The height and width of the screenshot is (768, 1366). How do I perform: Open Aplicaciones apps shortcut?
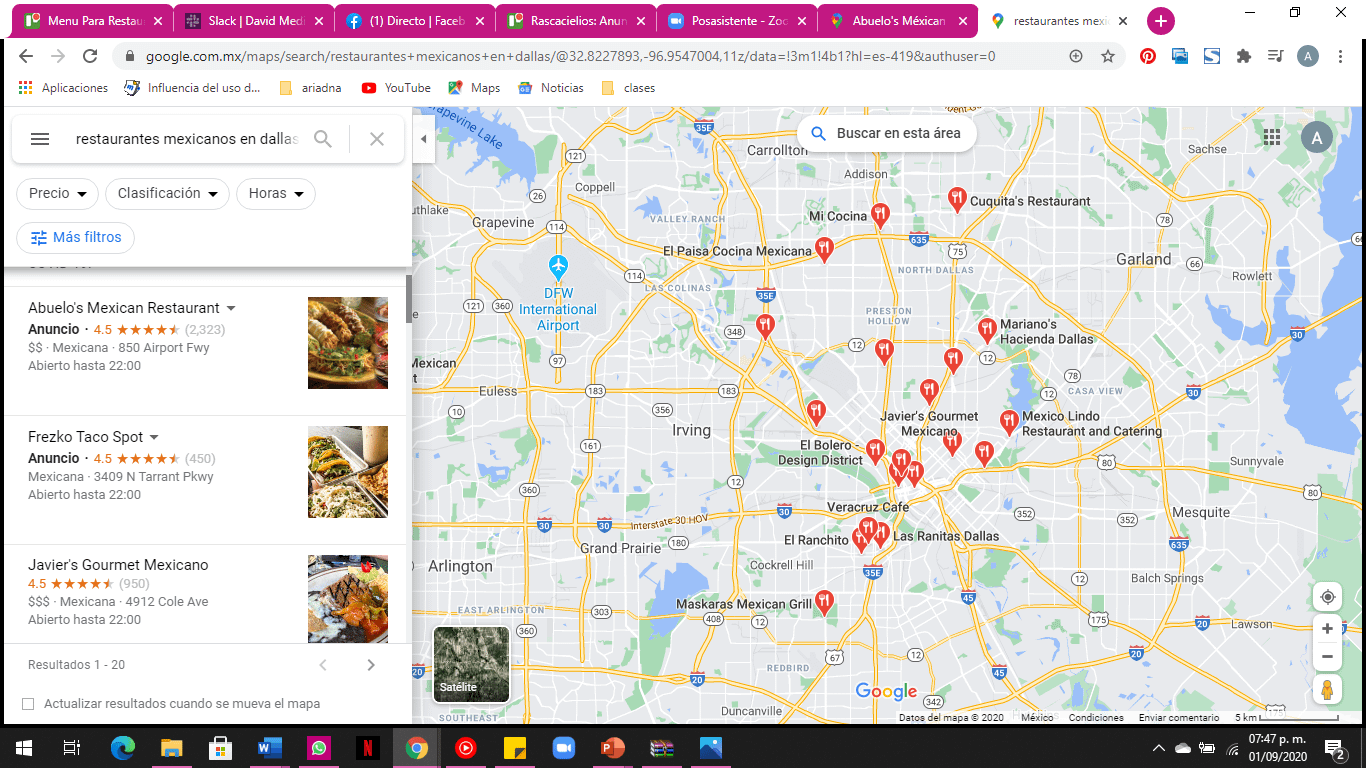[63, 88]
